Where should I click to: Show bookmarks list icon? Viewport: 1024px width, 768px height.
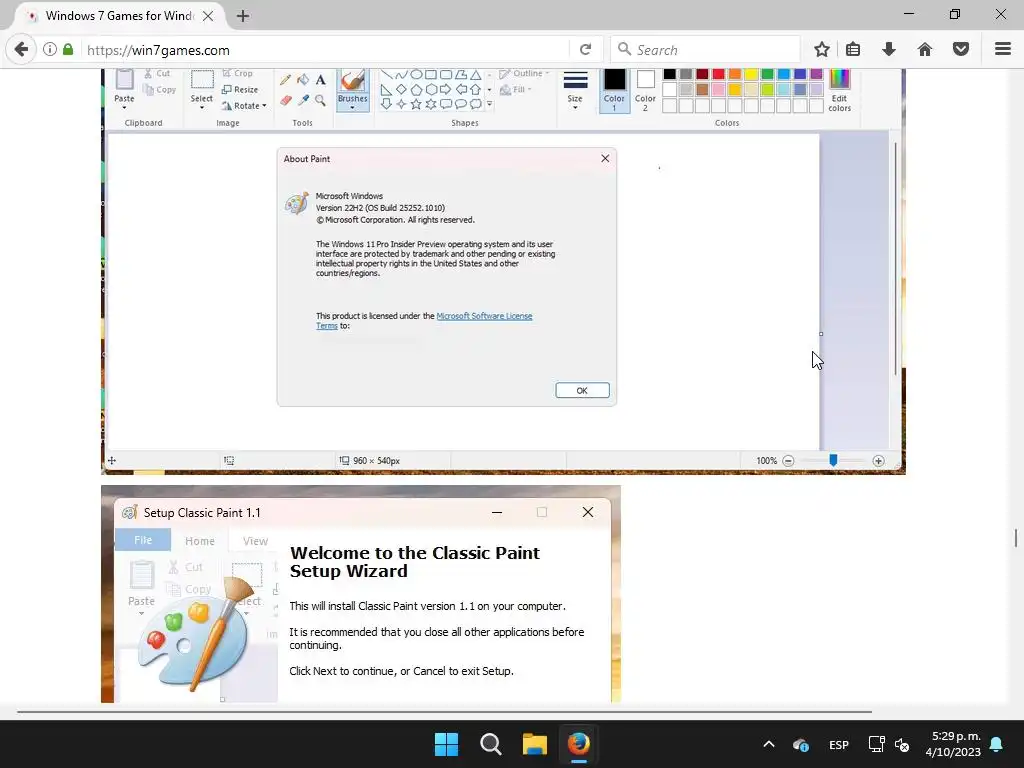[x=853, y=50]
